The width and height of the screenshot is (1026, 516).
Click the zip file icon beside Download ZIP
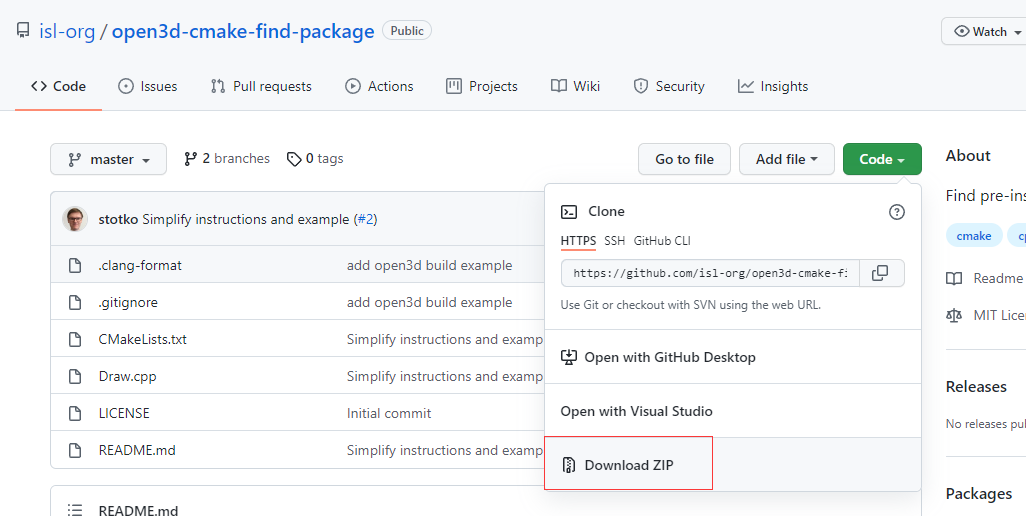pos(569,465)
